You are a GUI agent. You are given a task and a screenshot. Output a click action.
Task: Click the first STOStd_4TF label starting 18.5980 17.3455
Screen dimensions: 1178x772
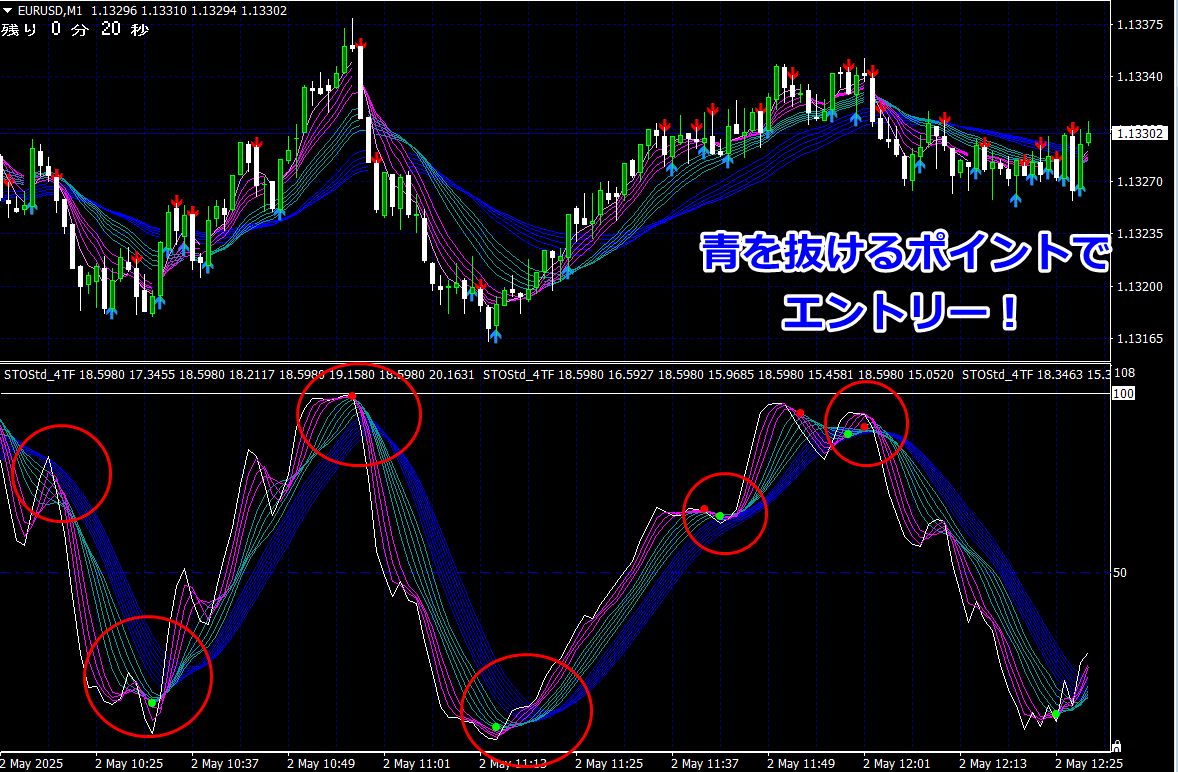click(x=239, y=374)
